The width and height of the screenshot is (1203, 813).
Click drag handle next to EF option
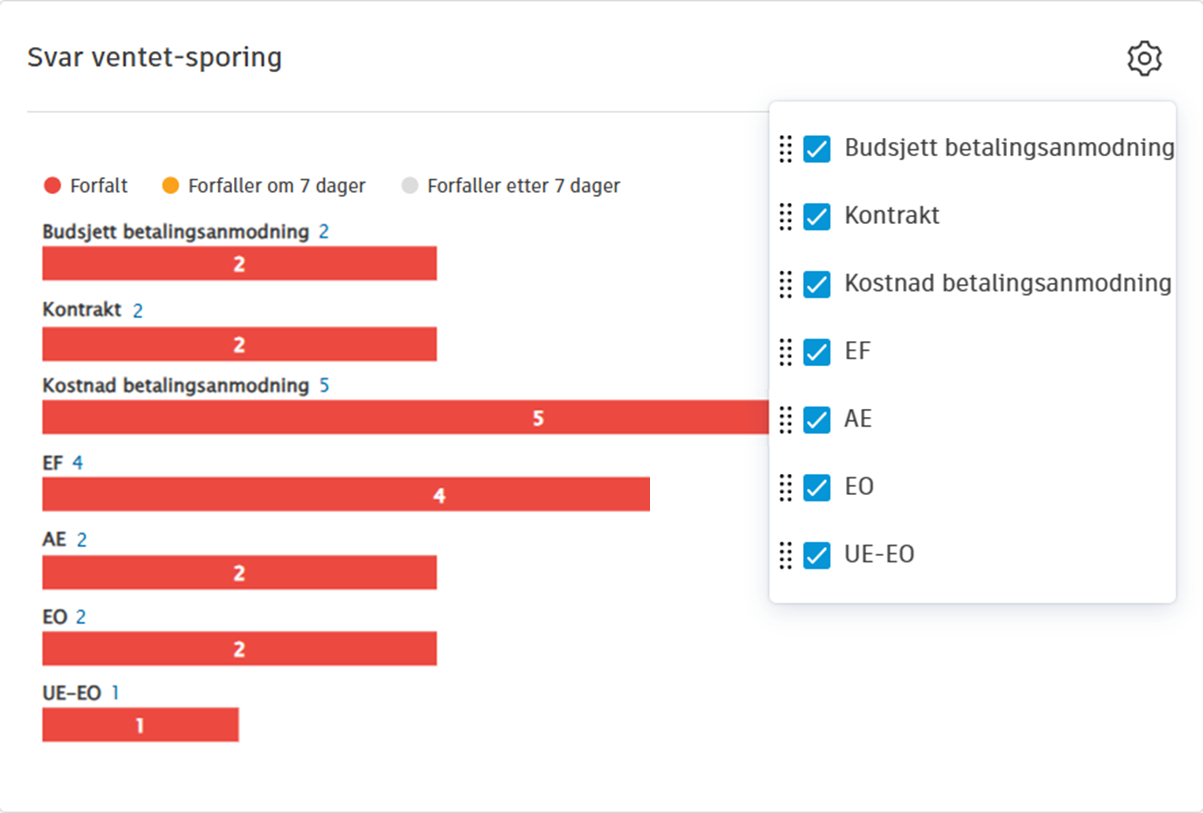tap(786, 352)
